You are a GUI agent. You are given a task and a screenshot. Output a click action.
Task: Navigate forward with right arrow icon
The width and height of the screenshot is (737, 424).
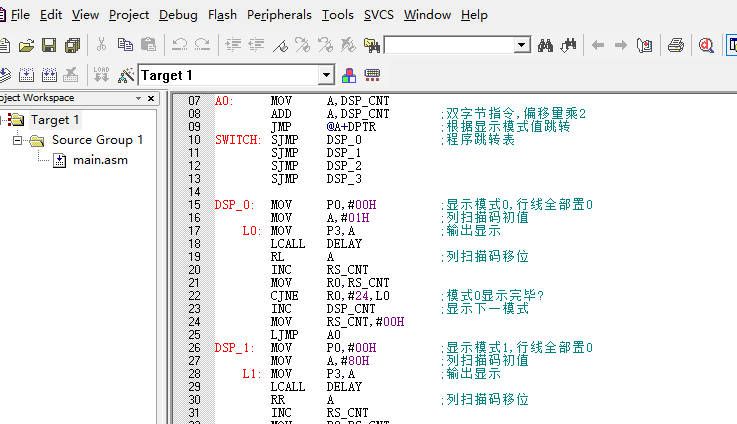click(x=621, y=45)
